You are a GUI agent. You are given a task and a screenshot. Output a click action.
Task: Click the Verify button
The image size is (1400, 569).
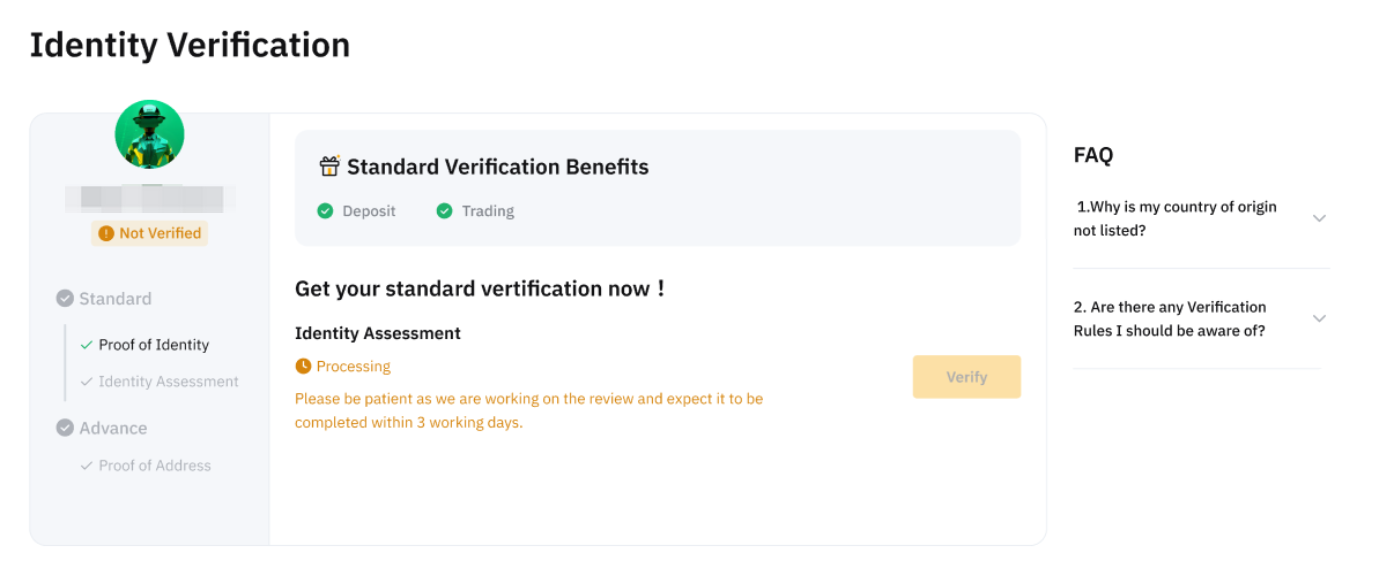coord(966,377)
